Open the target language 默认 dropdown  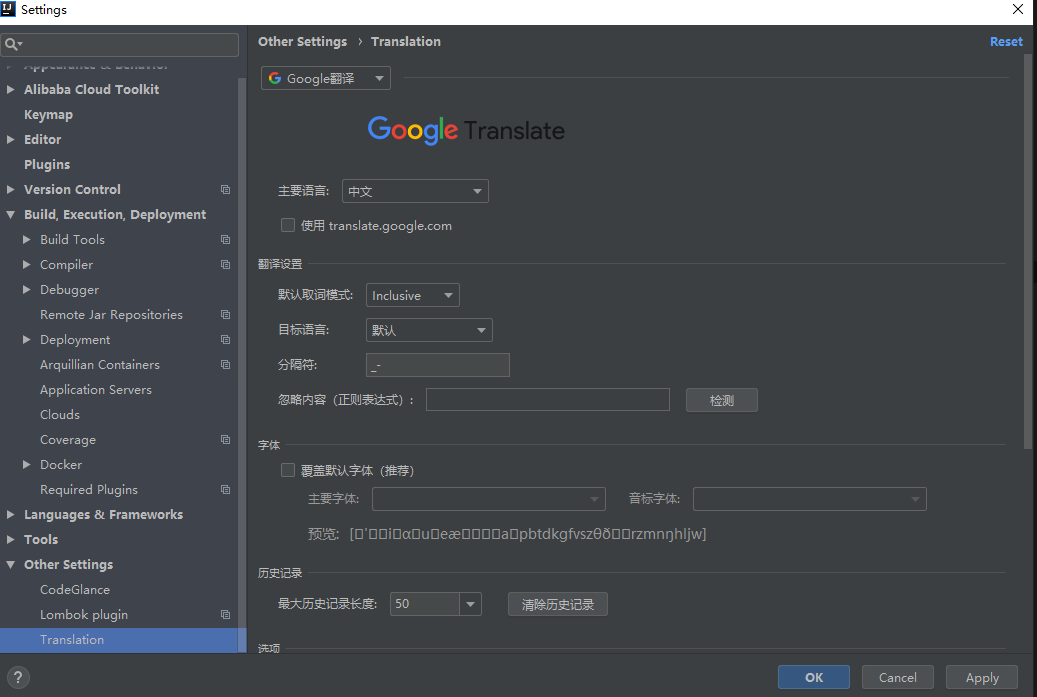[429, 330]
